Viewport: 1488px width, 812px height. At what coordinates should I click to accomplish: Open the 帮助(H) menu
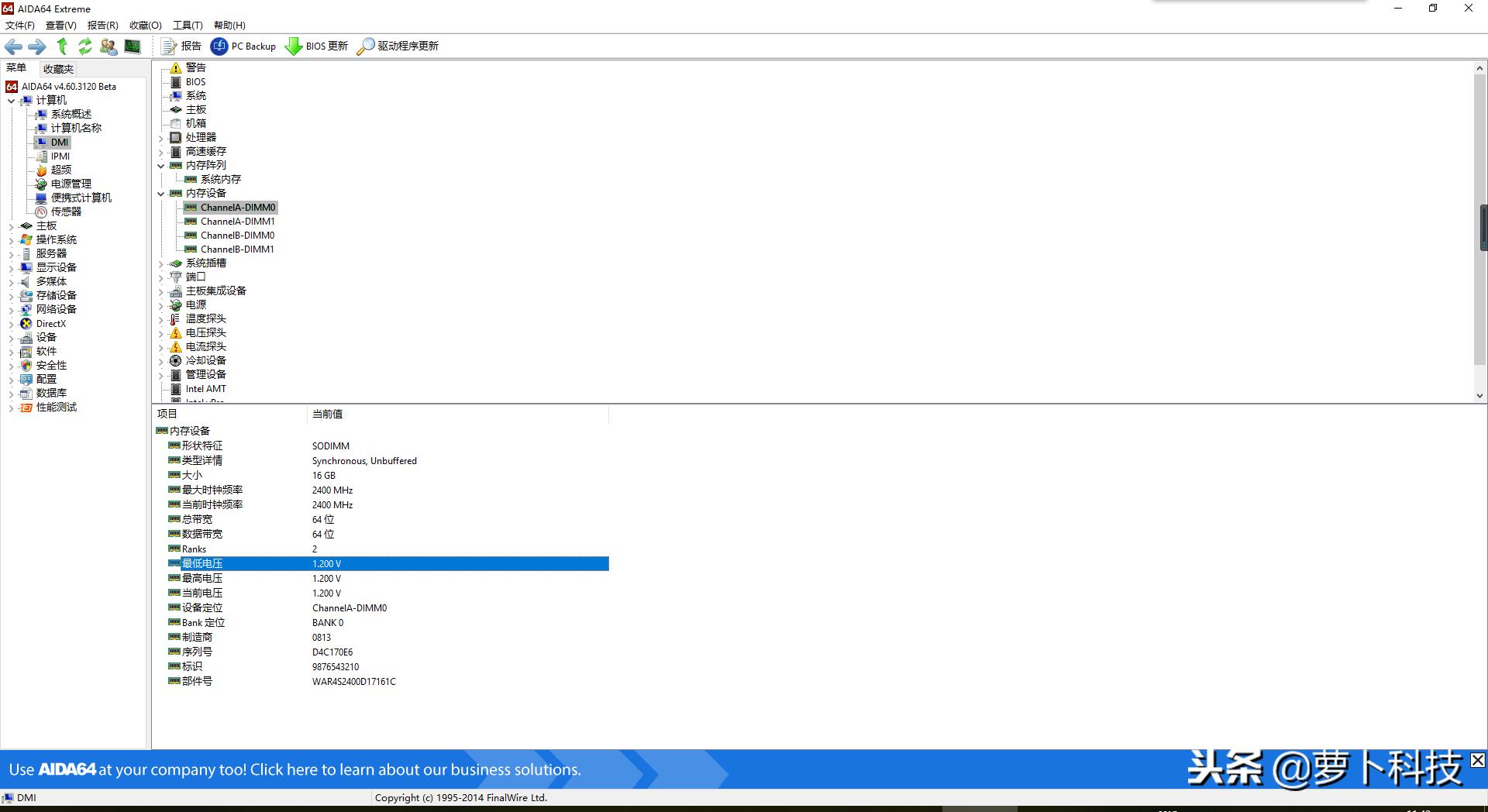click(x=229, y=26)
